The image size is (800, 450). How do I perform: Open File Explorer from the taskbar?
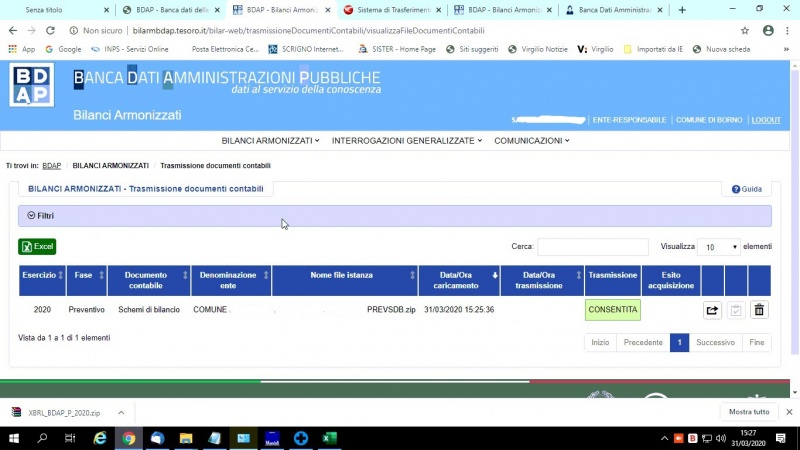point(186,438)
